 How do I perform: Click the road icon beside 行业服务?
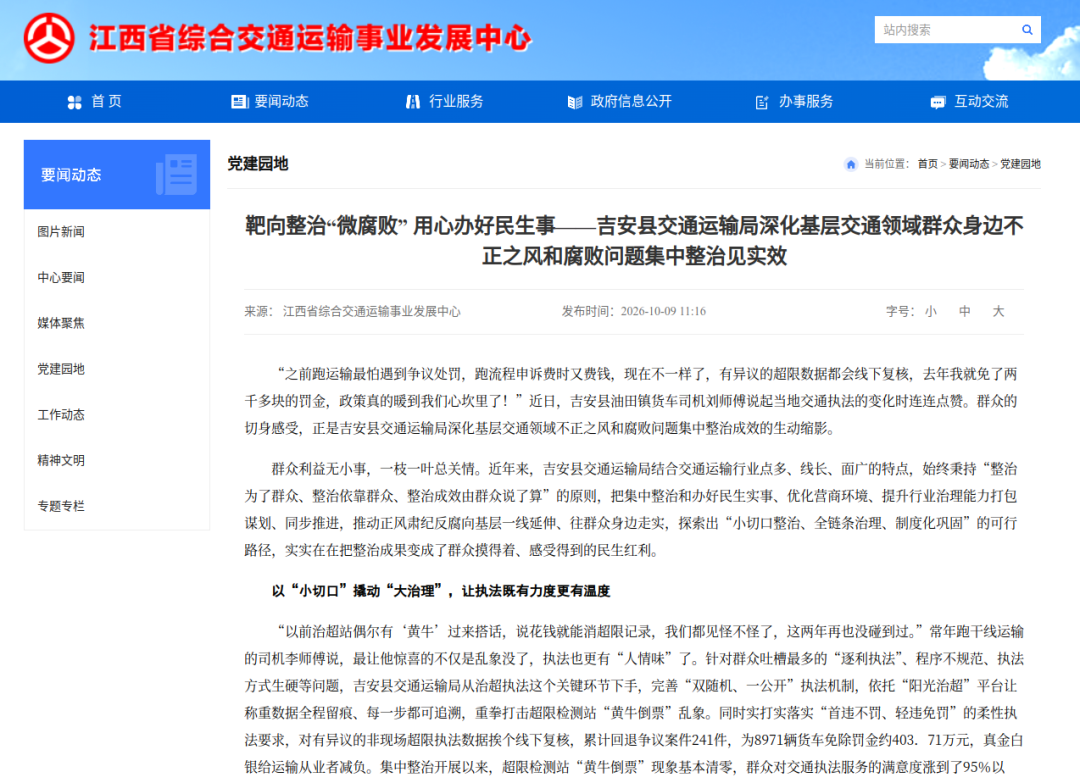tap(413, 102)
